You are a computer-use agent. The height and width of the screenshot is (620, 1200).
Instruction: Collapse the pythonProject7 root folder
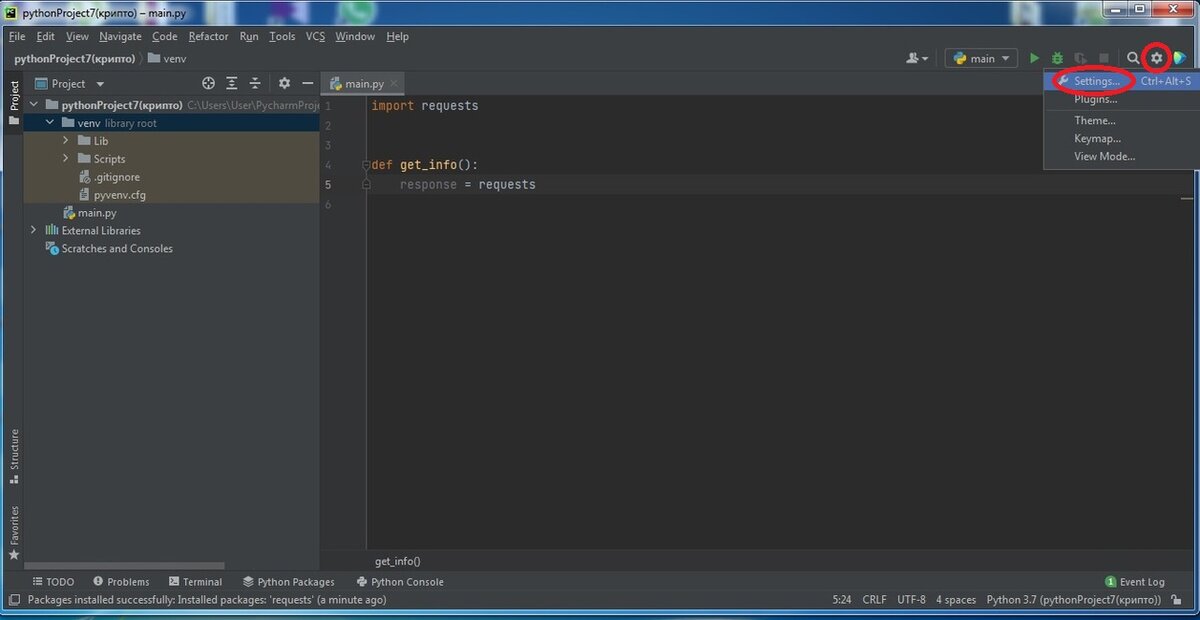point(34,105)
